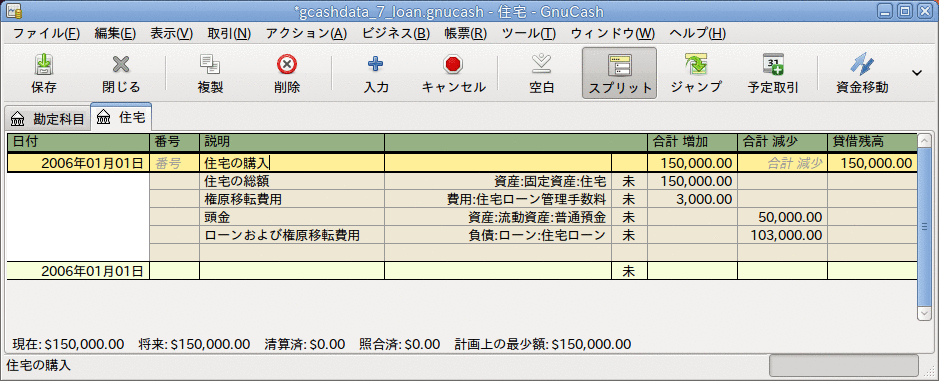The image size is (939, 381).
Task: Open the アクション(A) menu
Action: tap(306, 34)
